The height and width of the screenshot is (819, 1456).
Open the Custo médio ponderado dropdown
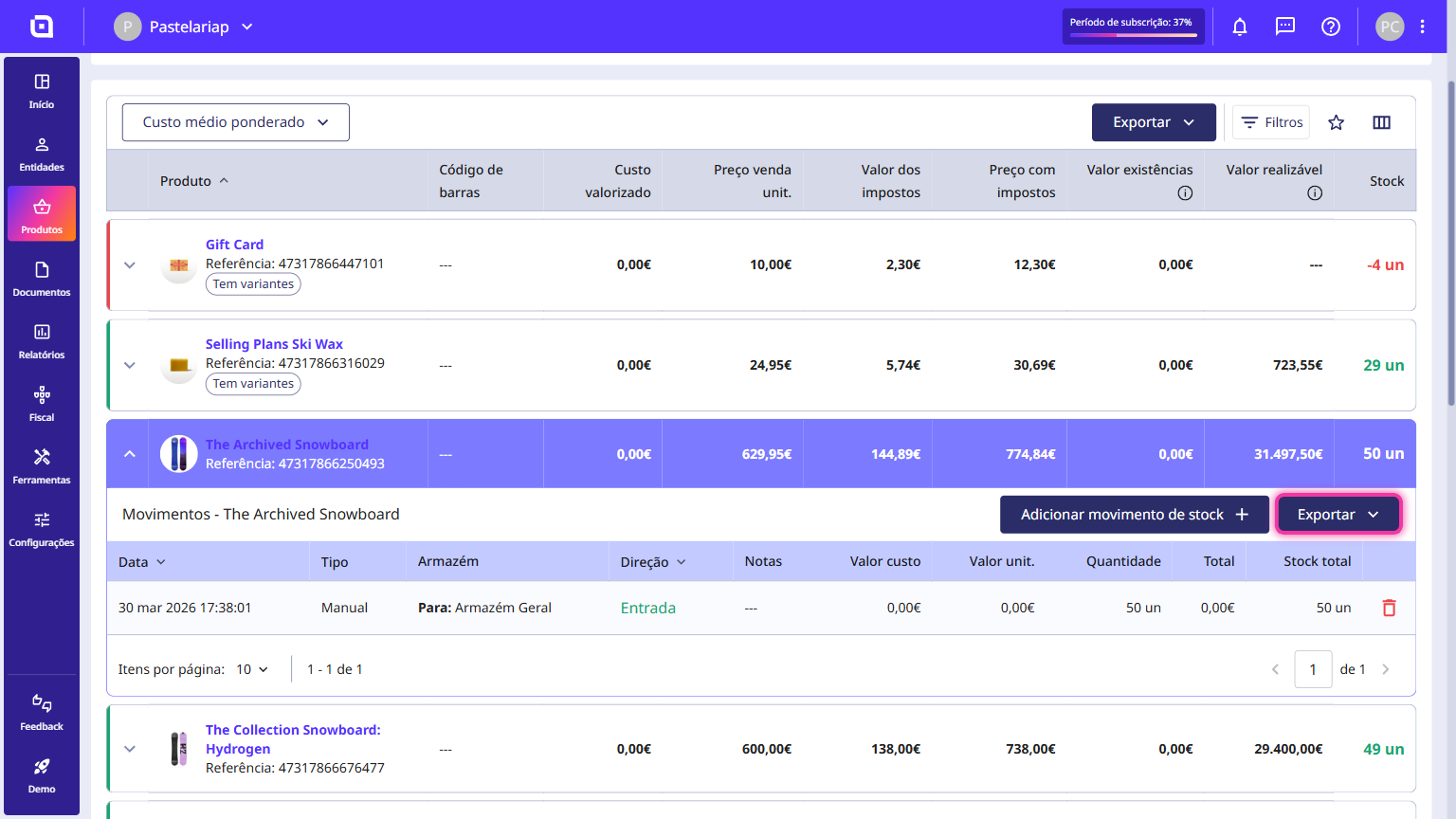[x=236, y=122]
